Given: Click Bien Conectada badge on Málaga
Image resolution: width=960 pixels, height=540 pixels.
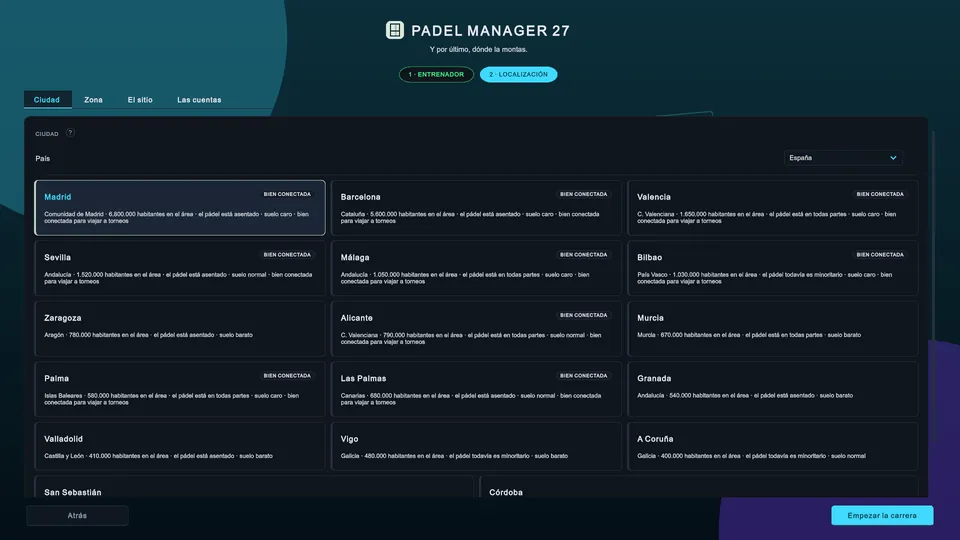Looking at the screenshot, I should click(583, 255).
